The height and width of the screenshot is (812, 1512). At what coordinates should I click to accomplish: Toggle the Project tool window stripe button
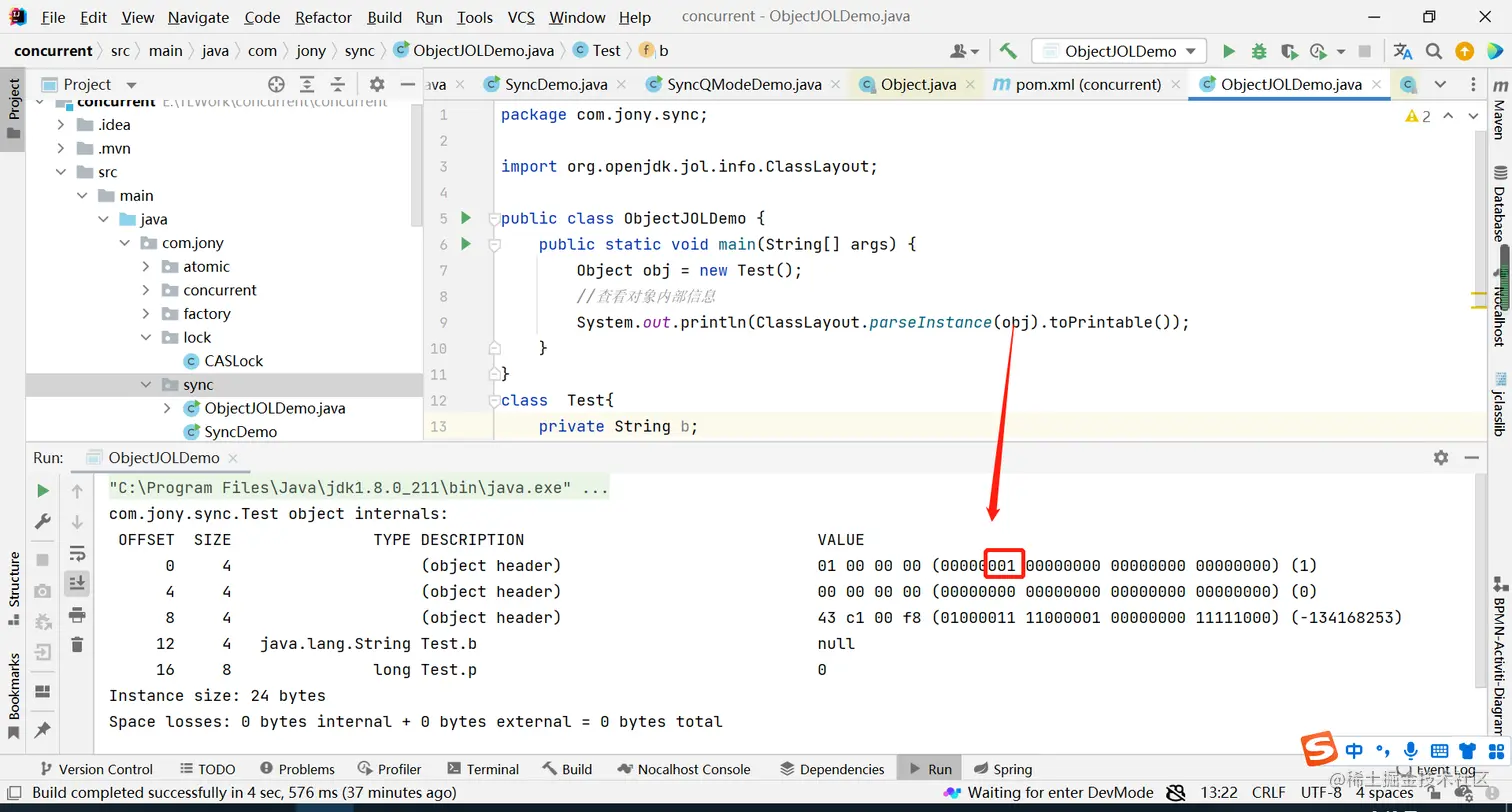(x=13, y=109)
